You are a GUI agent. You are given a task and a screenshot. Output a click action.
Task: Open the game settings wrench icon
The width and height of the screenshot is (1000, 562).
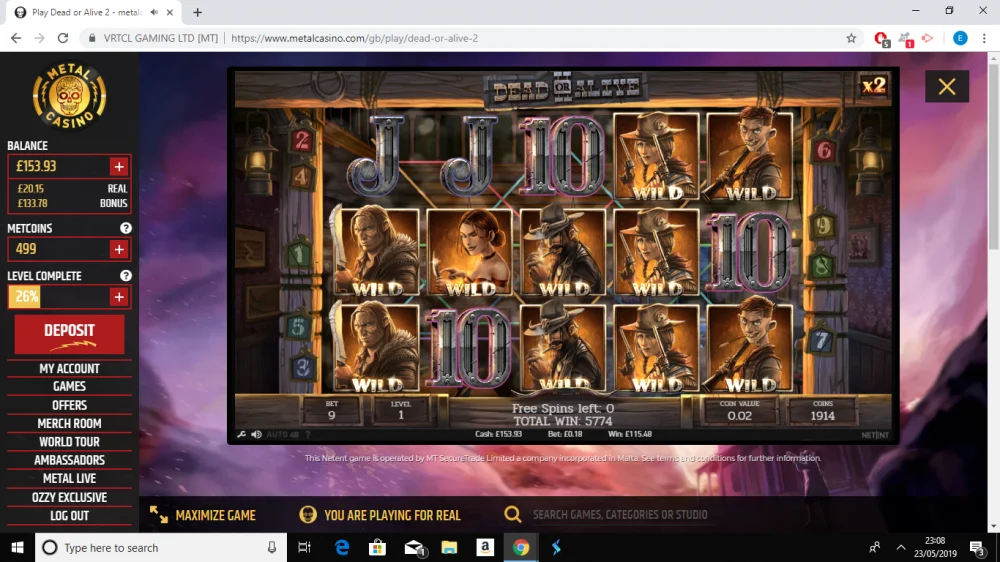242,434
